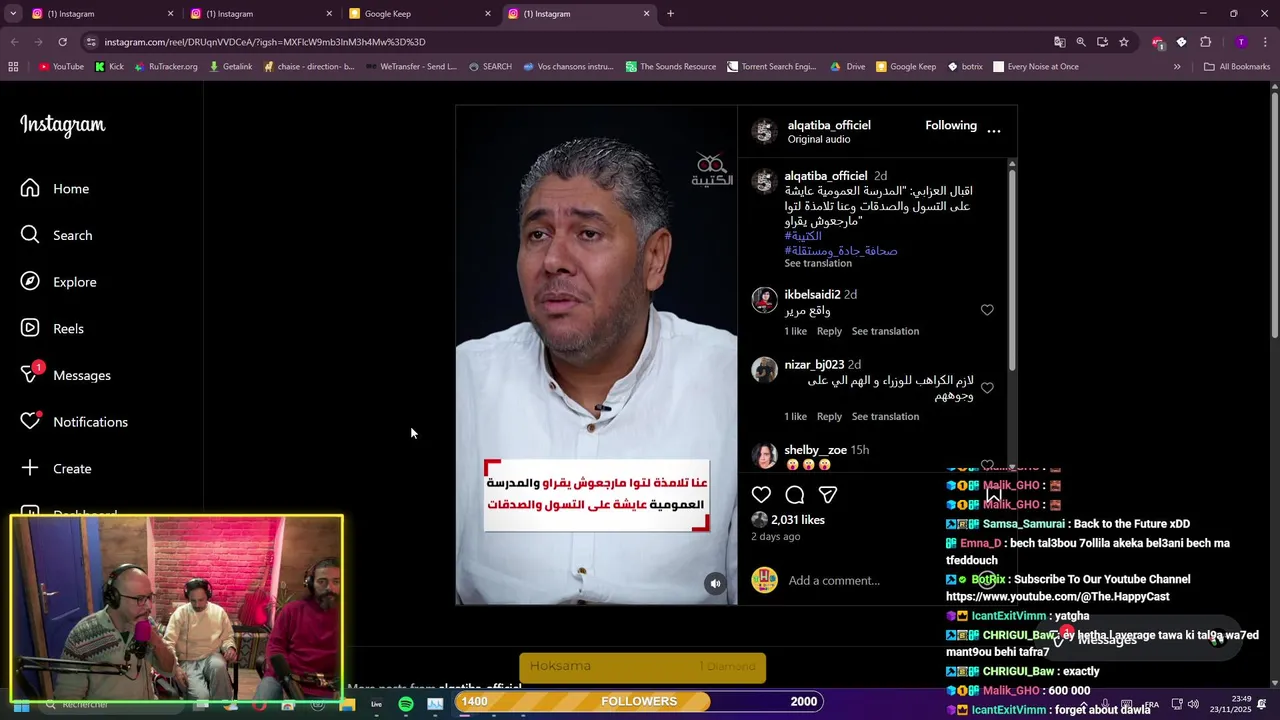Open Every Noise at Once bookmark
This screenshot has height=720, width=1280.
point(1036,67)
